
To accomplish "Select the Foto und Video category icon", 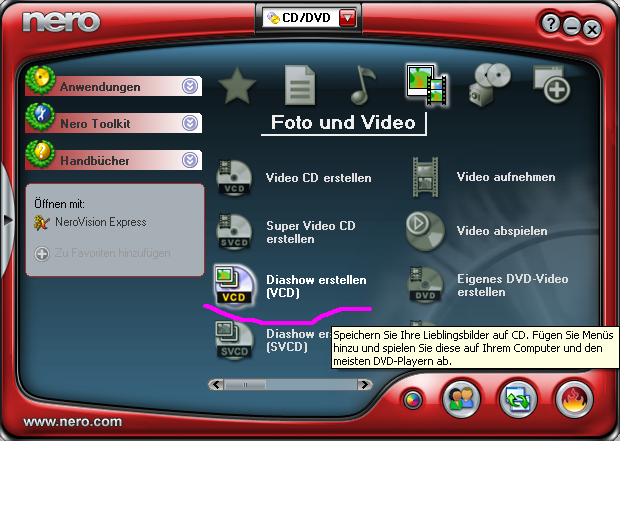I will [x=427, y=85].
